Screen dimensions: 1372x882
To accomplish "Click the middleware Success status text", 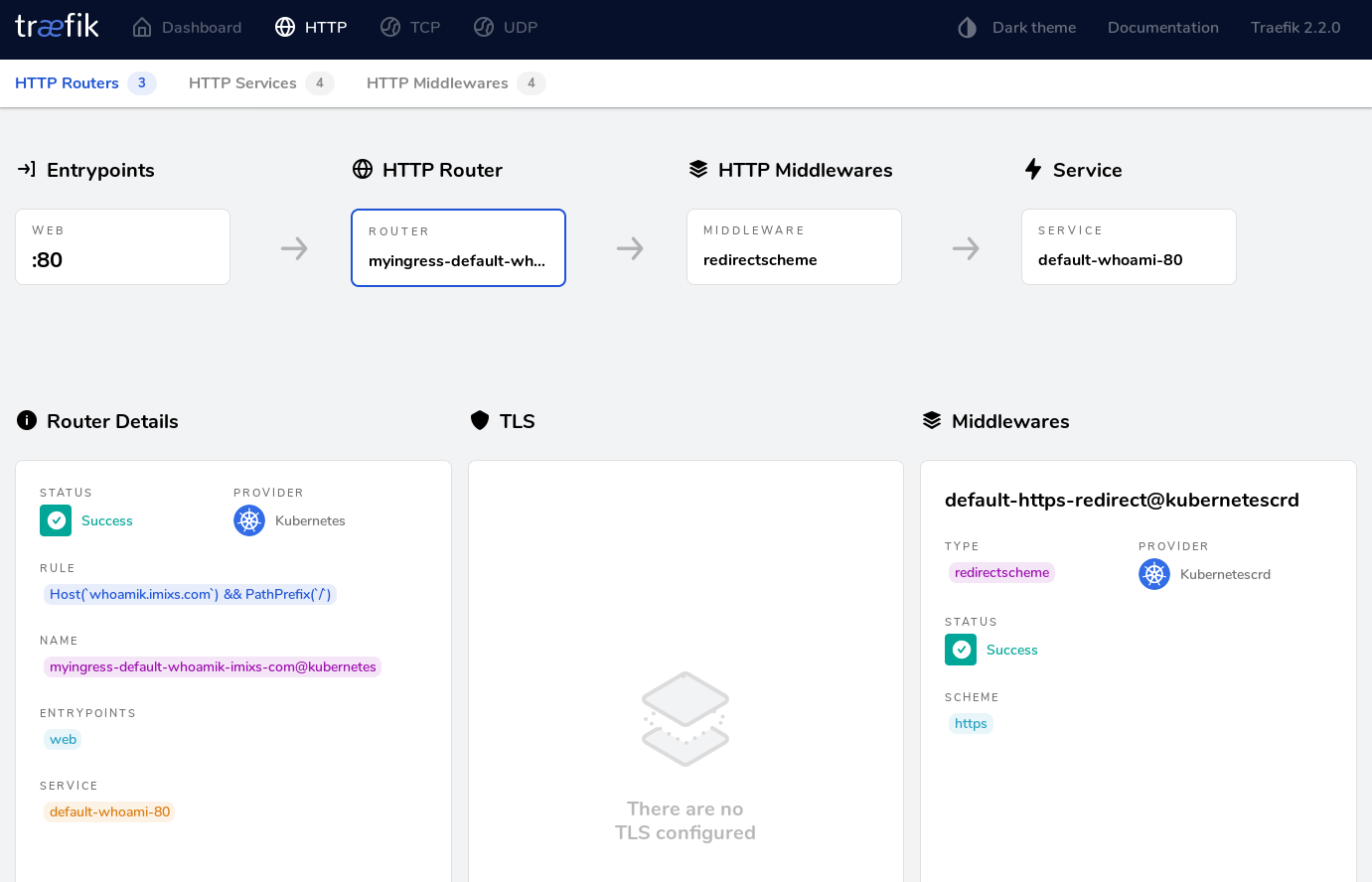I will 1012,650.
